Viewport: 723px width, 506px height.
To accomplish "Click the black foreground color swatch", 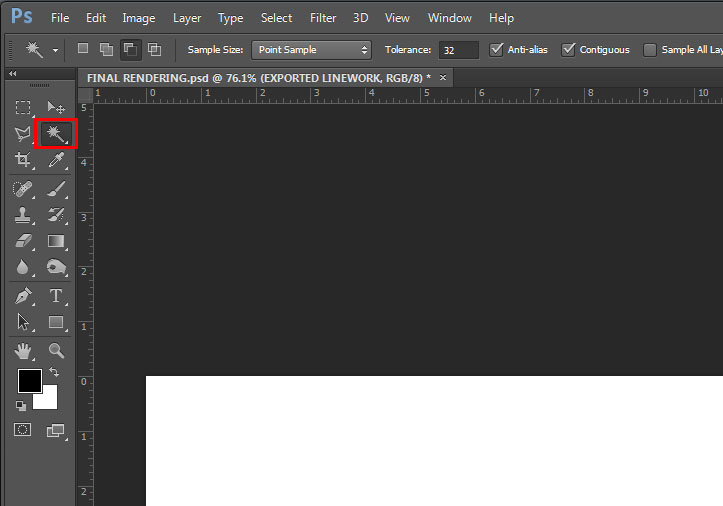I will 30,381.
